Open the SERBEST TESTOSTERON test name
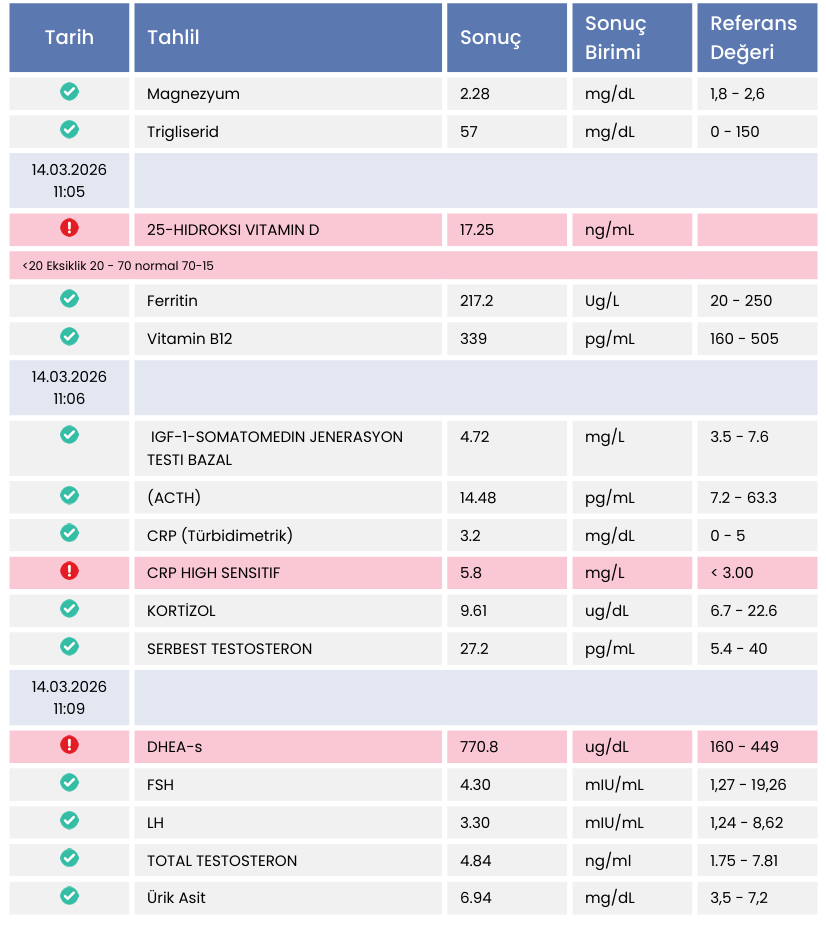The width and height of the screenshot is (826, 926). tap(229, 649)
